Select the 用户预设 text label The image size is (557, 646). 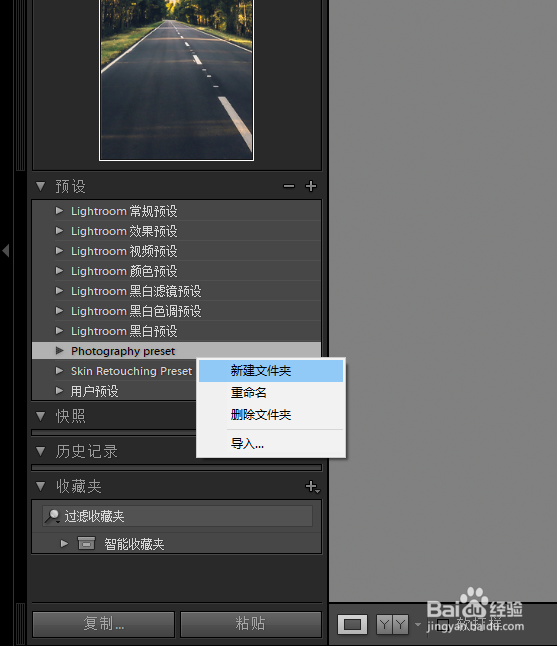[94, 391]
